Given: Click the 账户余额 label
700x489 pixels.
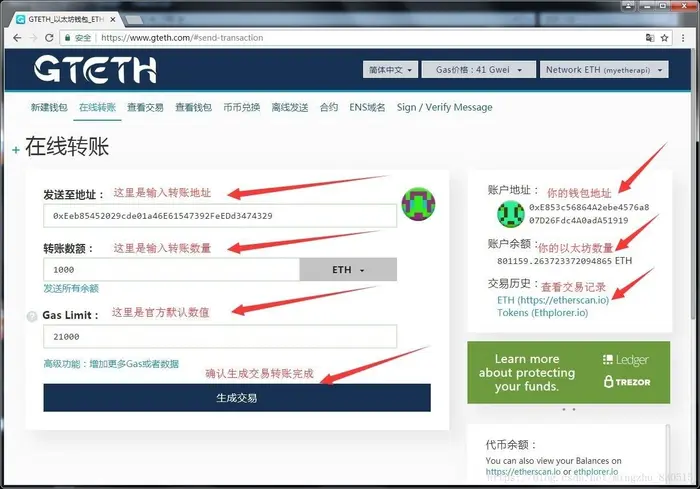Looking at the screenshot, I should pos(513,244).
